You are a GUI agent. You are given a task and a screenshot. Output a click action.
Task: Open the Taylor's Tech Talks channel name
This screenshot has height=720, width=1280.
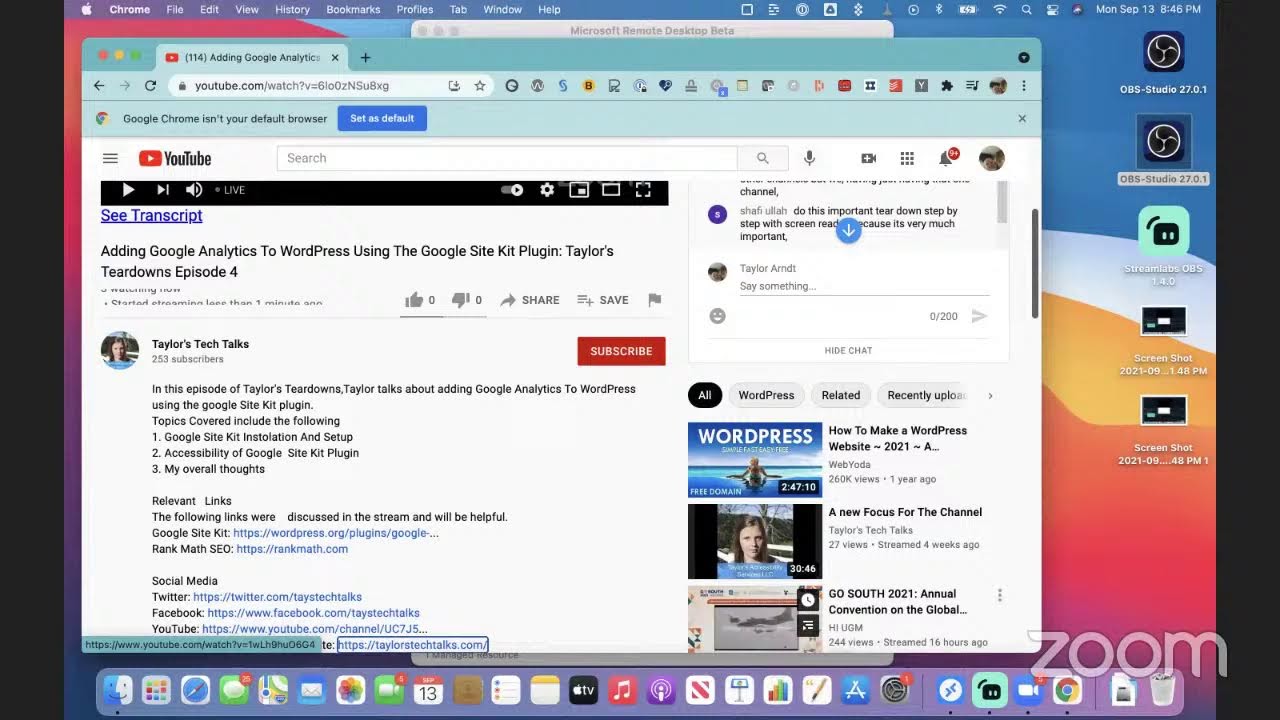200,344
